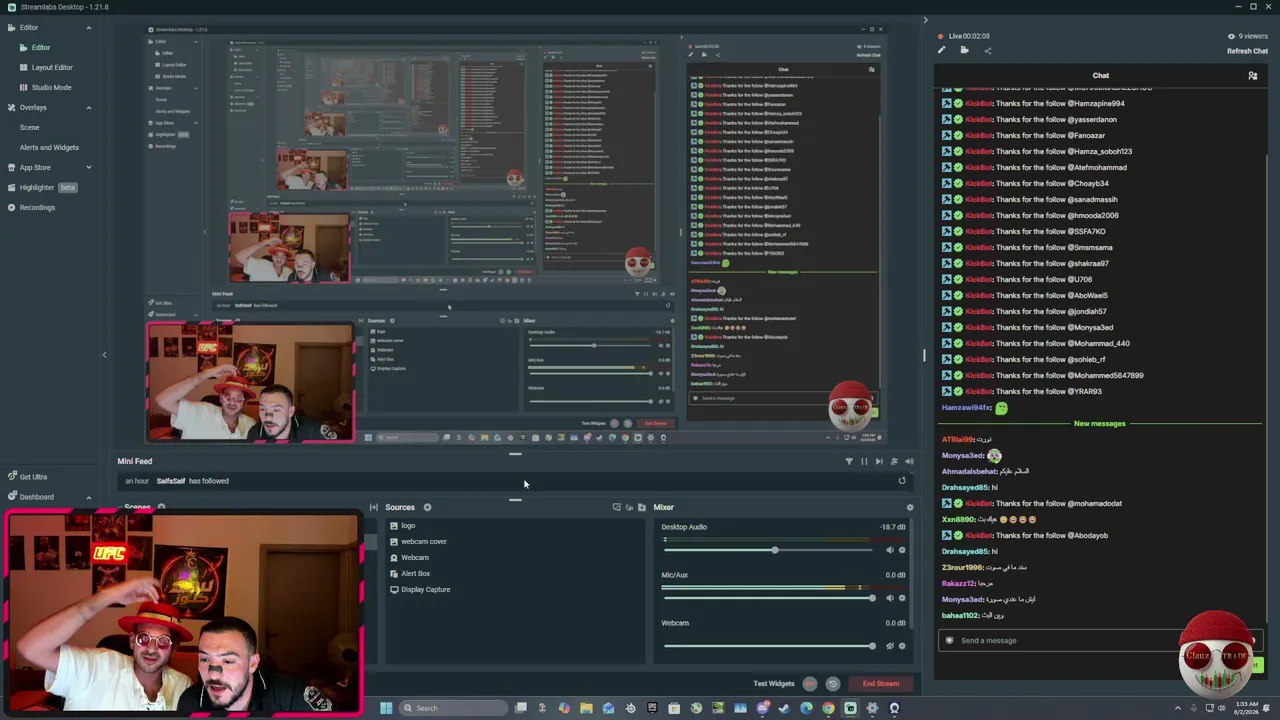Viewport: 1280px width, 720px height.
Task: Open the chat user list icon
Action: point(1252,76)
